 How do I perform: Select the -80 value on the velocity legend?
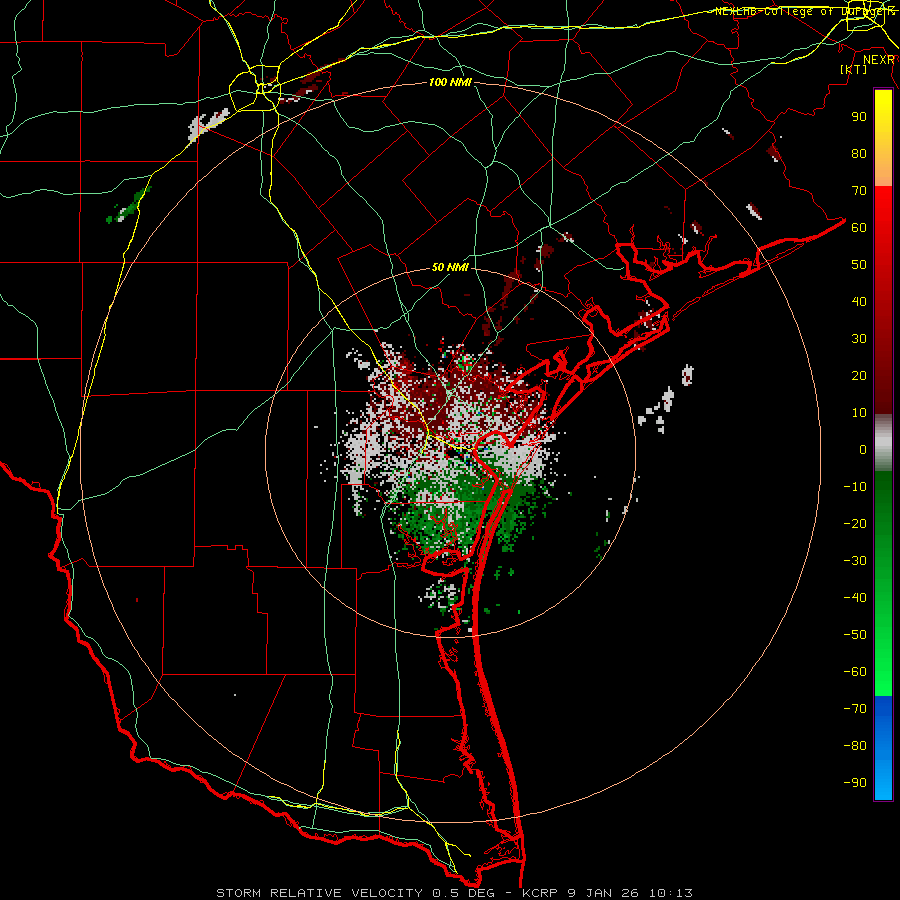(x=855, y=746)
